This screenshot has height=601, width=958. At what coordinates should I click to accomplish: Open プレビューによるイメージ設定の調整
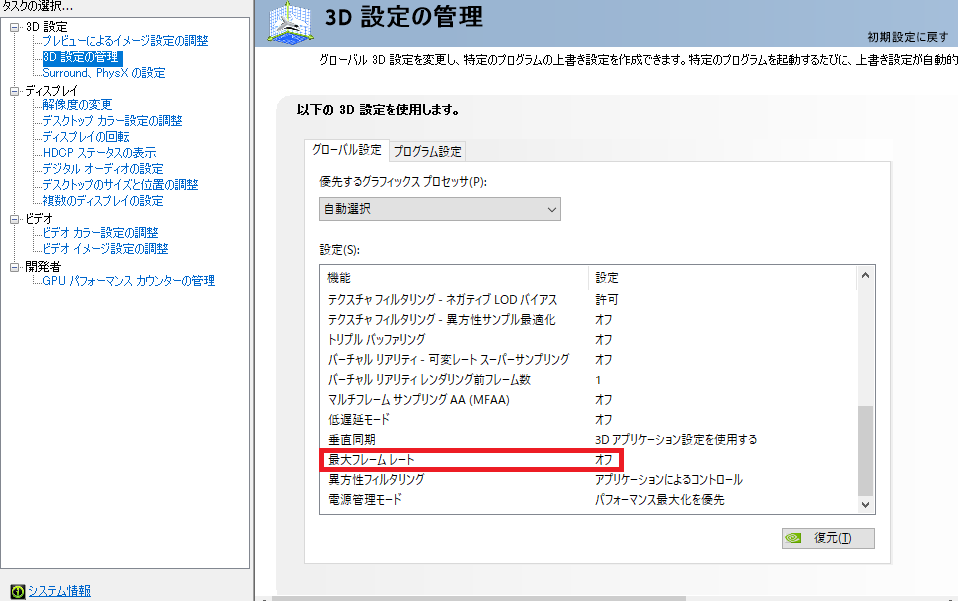125,41
